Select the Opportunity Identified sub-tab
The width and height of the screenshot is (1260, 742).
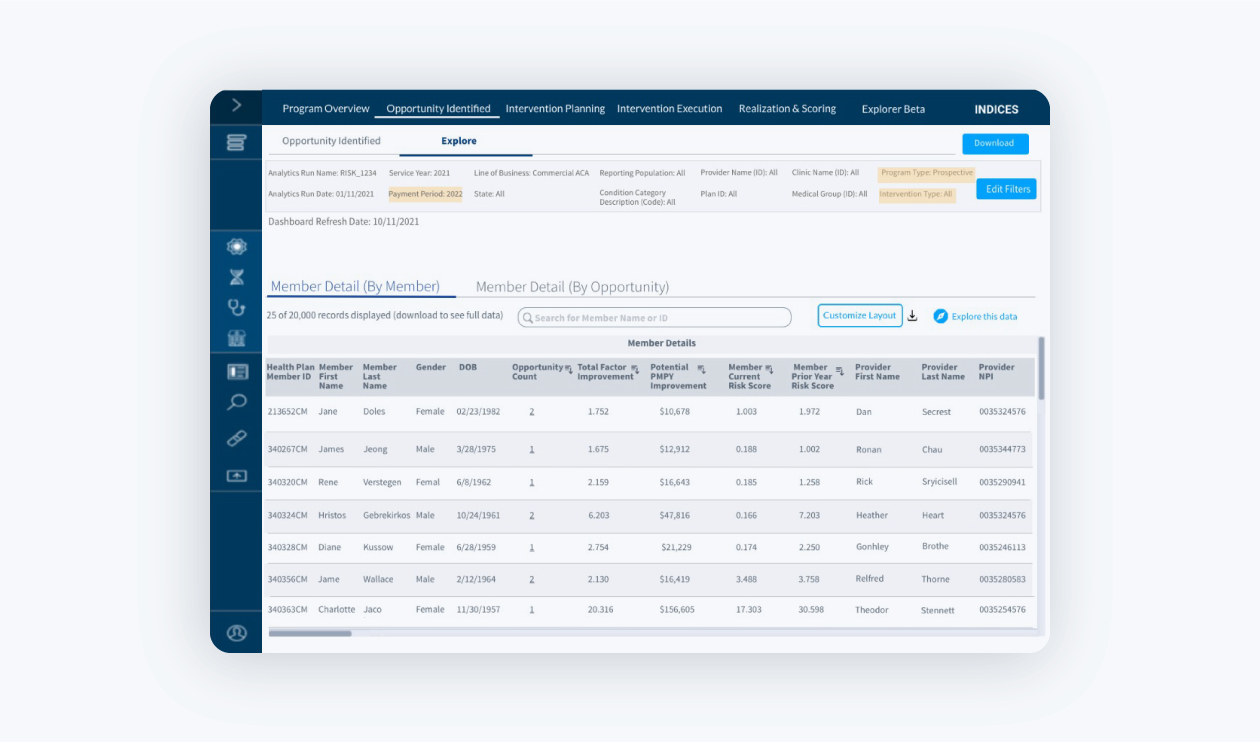point(331,141)
